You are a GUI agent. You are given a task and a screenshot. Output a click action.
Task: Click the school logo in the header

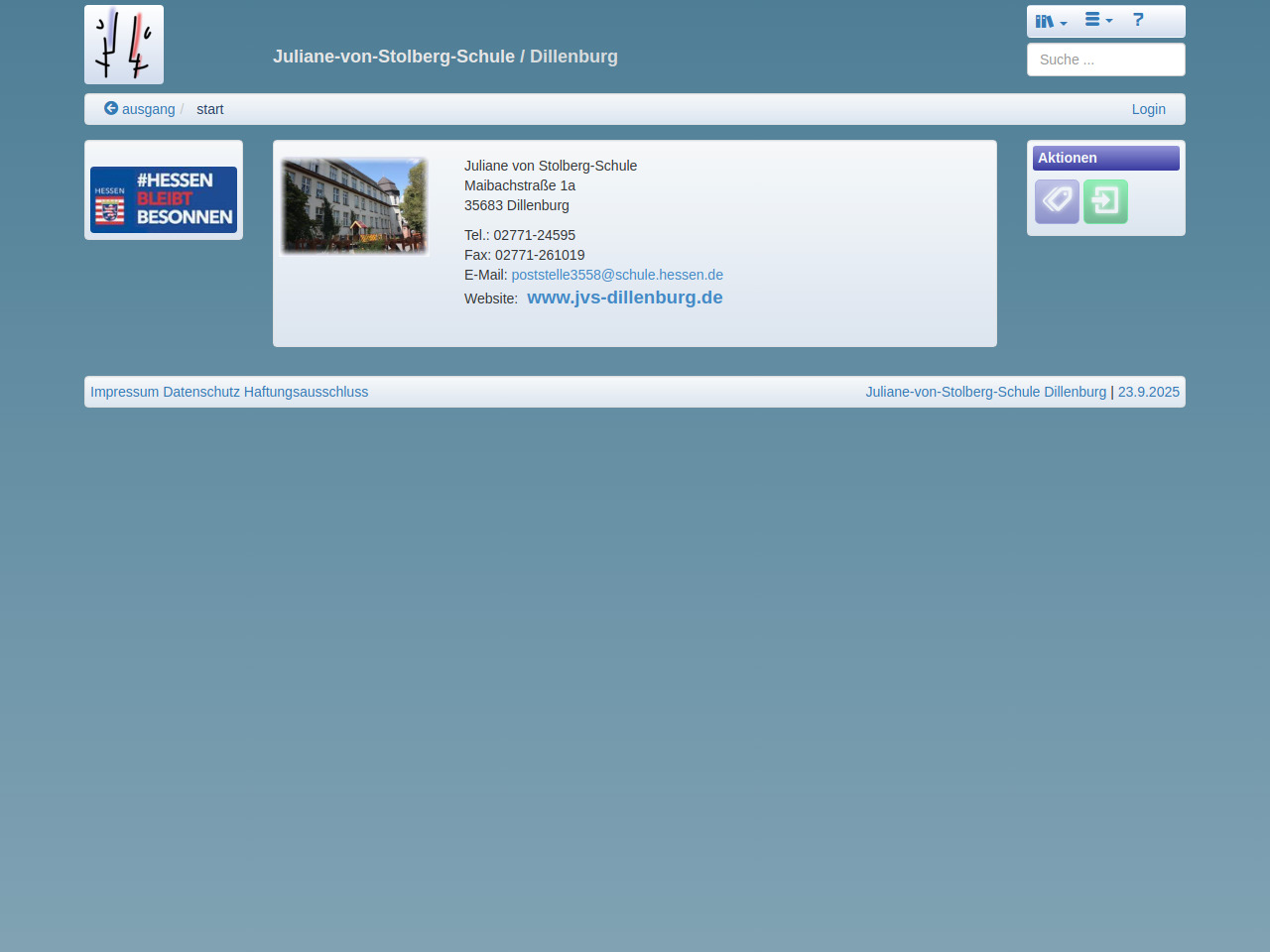(x=124, y=45)
